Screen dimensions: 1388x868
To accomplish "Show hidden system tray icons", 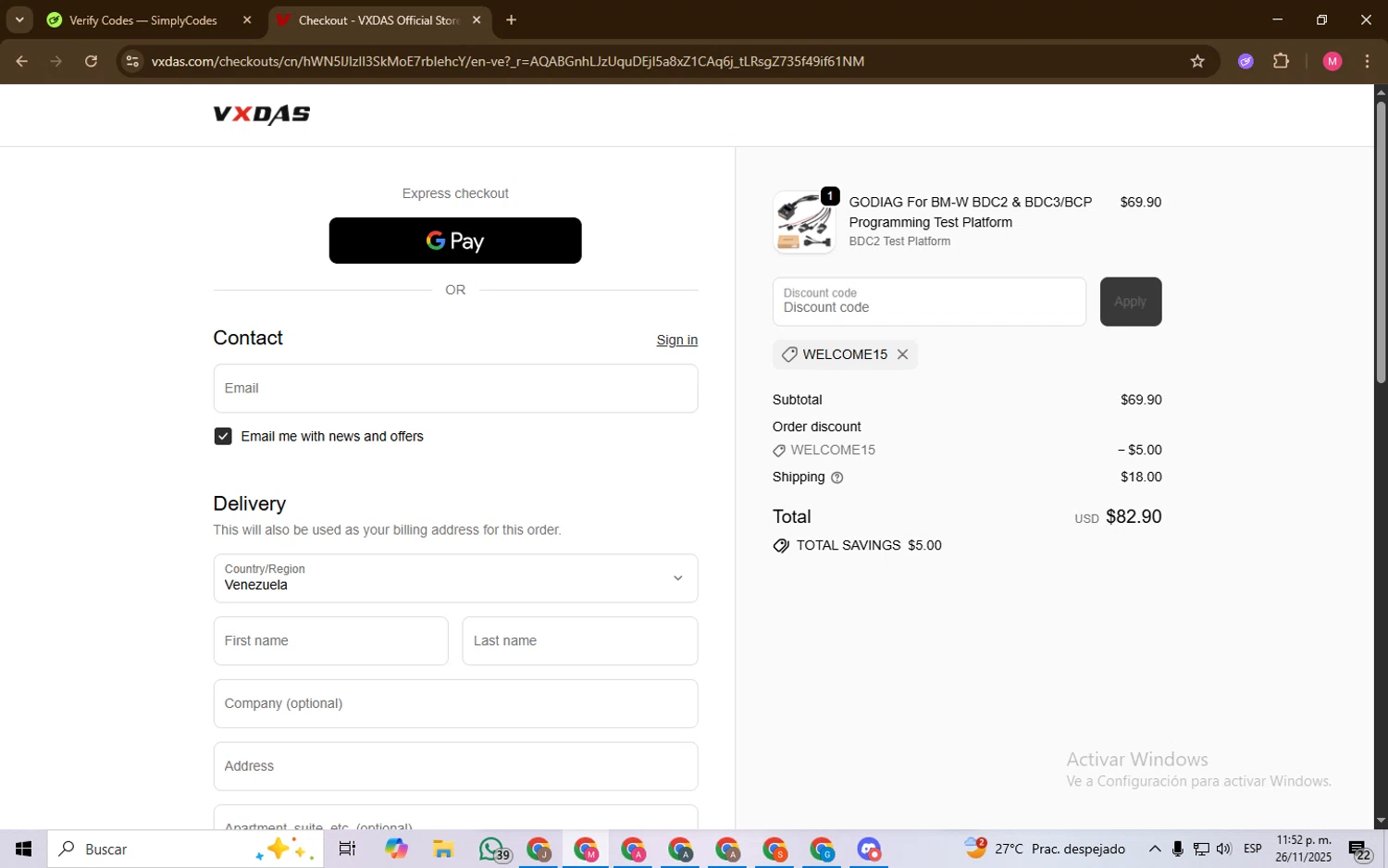I will [1155, 849].
